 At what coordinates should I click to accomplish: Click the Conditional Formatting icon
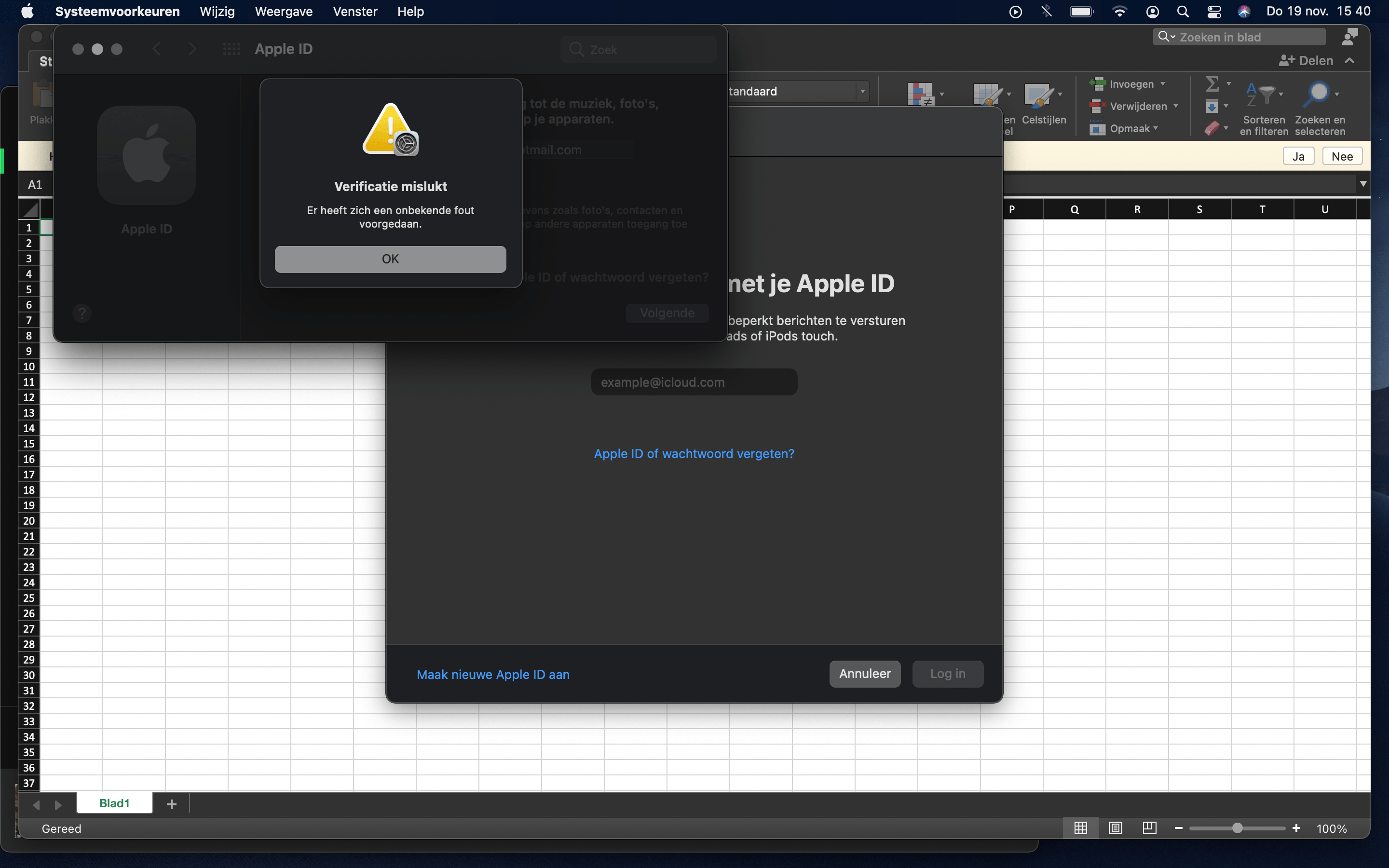(x=920, y=94)
